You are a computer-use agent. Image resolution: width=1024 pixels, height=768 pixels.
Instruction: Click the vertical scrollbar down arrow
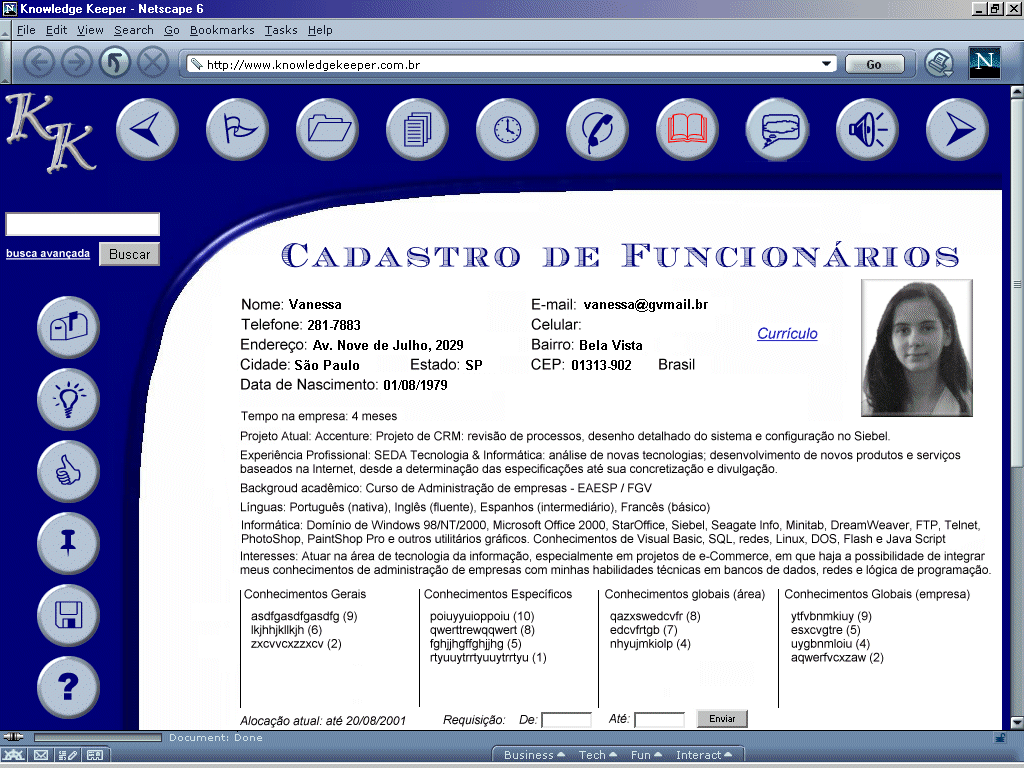[1017, 722]
